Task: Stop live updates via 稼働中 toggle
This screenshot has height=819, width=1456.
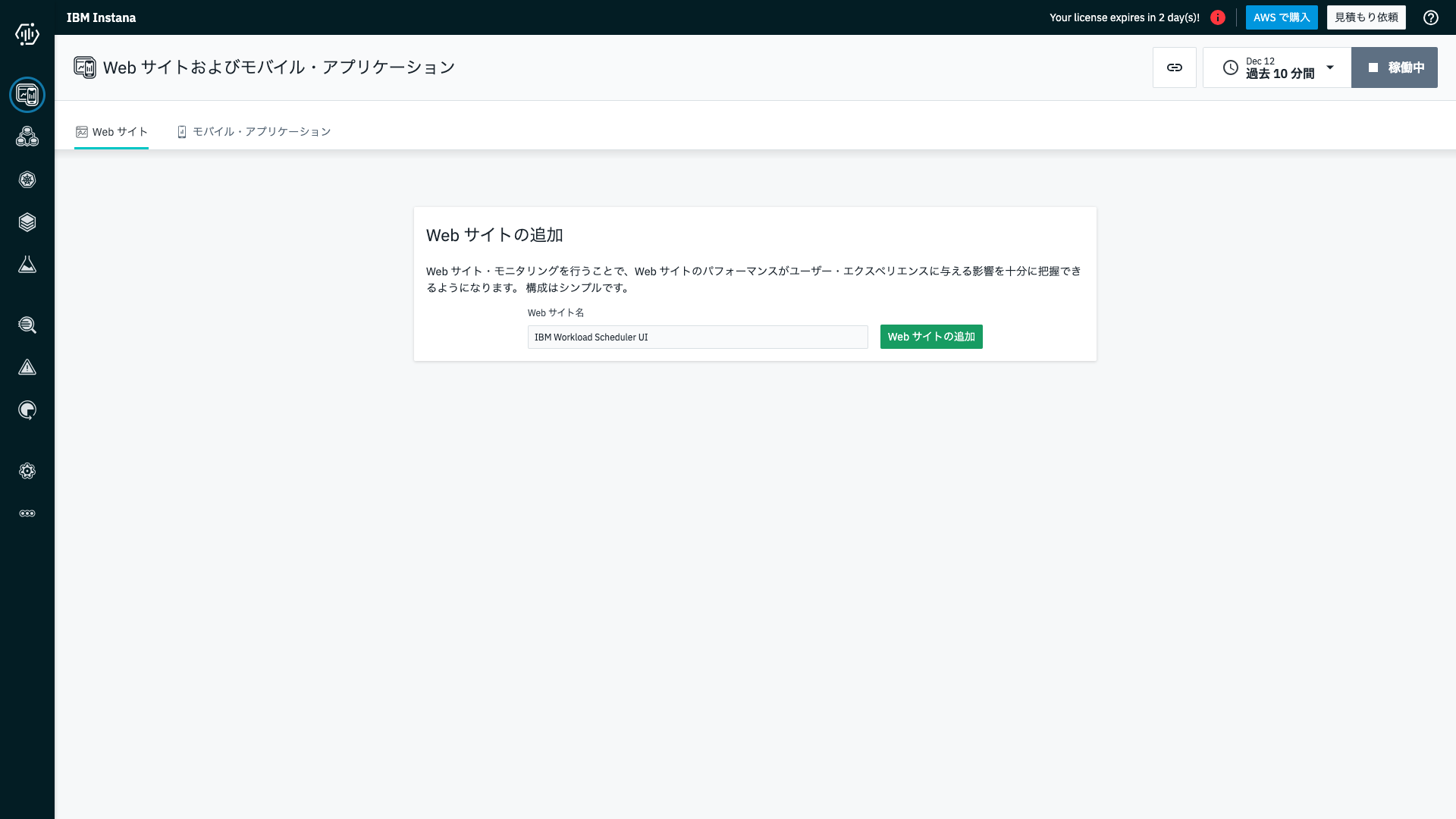Action: [x=1395, y=67]
